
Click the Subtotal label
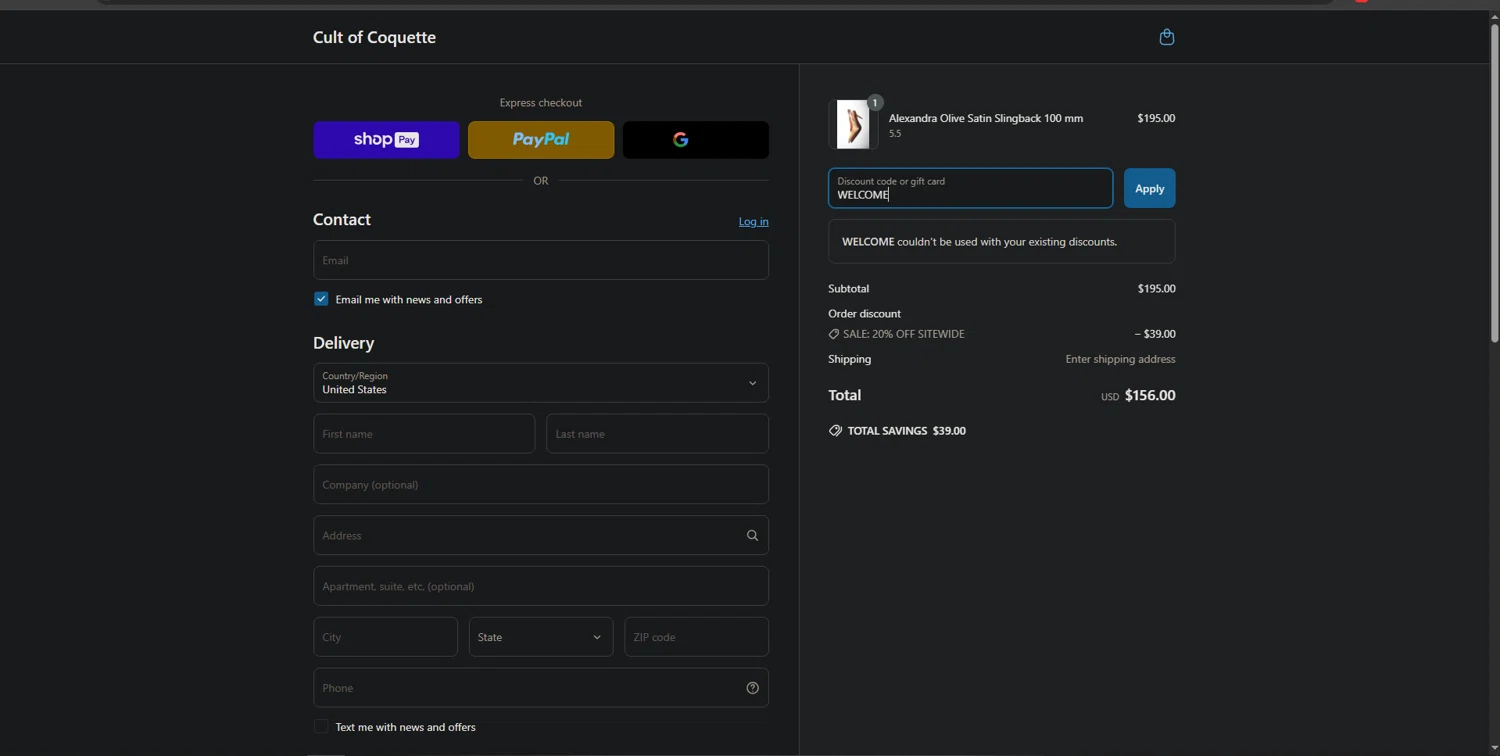tap(848, 289)
